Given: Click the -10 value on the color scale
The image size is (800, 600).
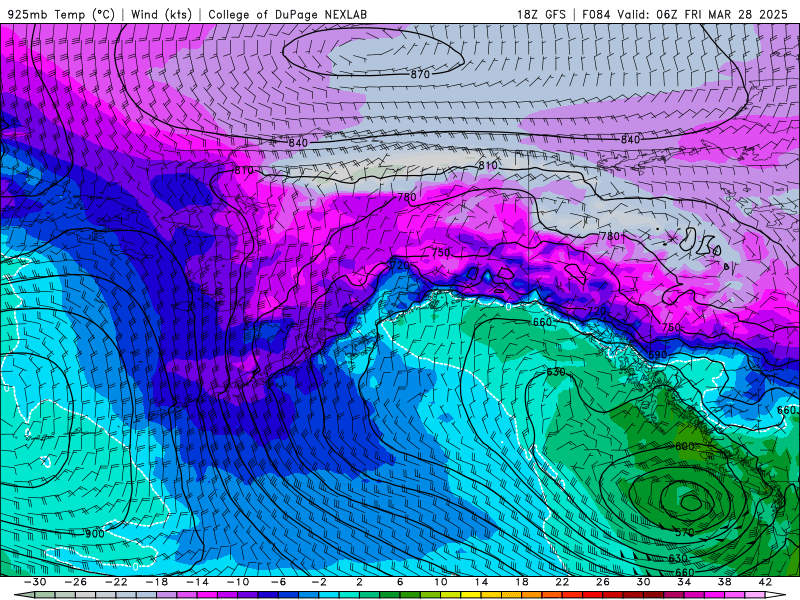Looking at the screenshot, I should [x=237, y=582].
